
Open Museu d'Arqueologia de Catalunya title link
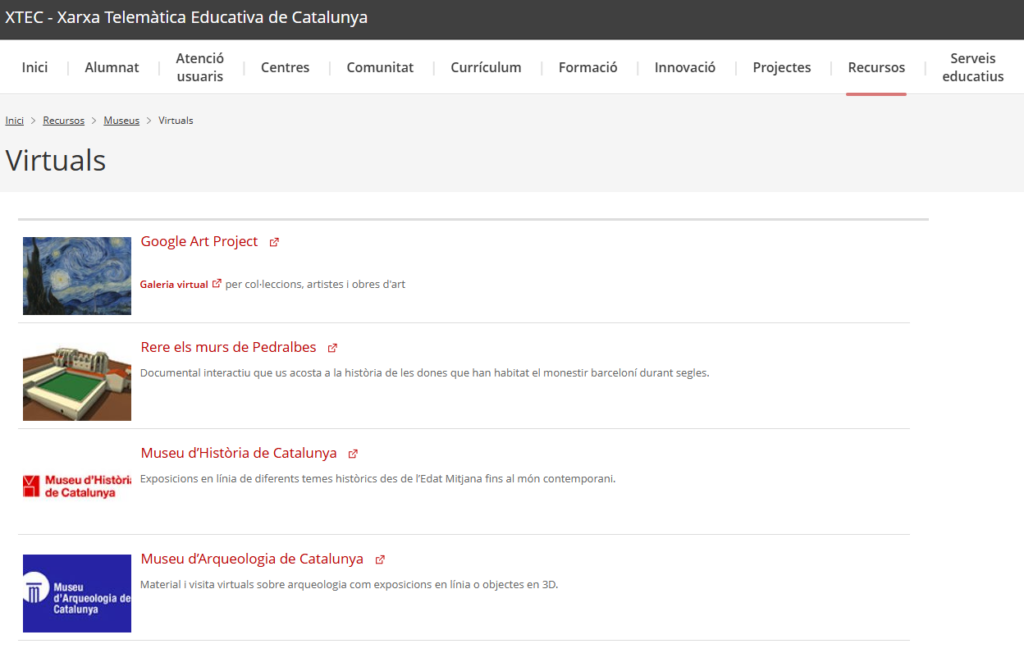coord(252,559)
